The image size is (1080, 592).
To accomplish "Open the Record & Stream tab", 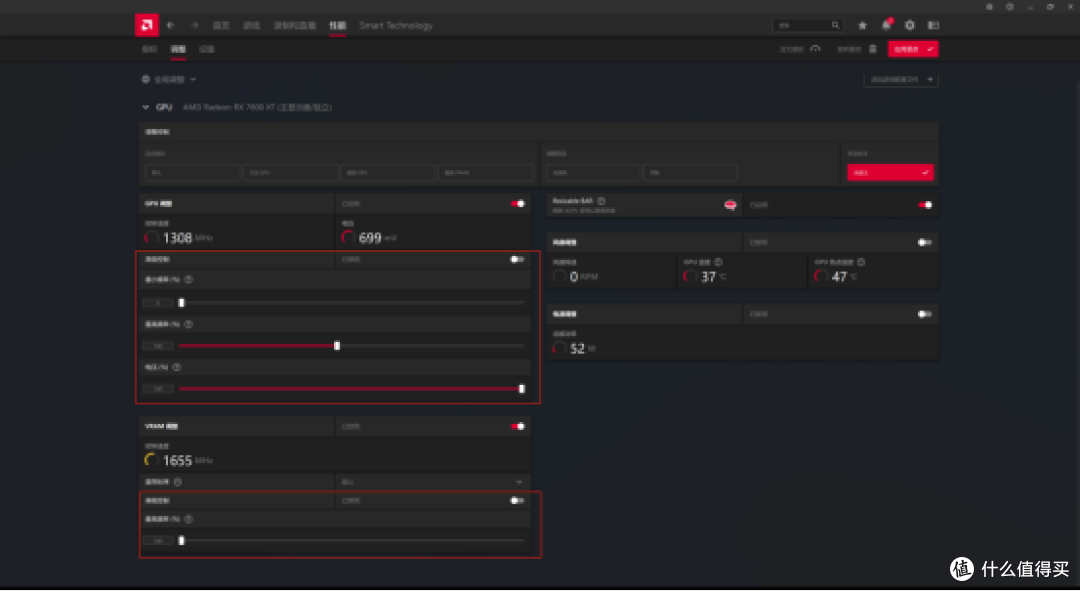I will (x=295, y=25).
